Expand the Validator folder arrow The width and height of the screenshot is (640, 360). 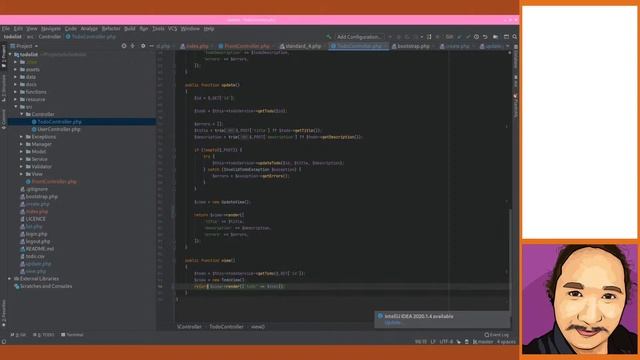click(x=22, y=167)
